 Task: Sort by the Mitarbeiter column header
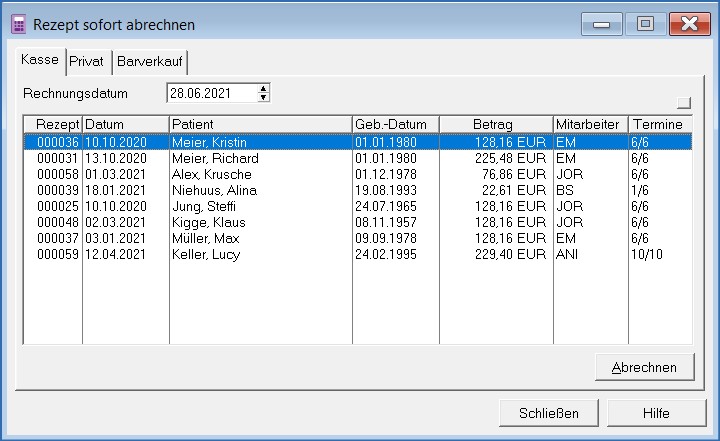coord(591,124)
